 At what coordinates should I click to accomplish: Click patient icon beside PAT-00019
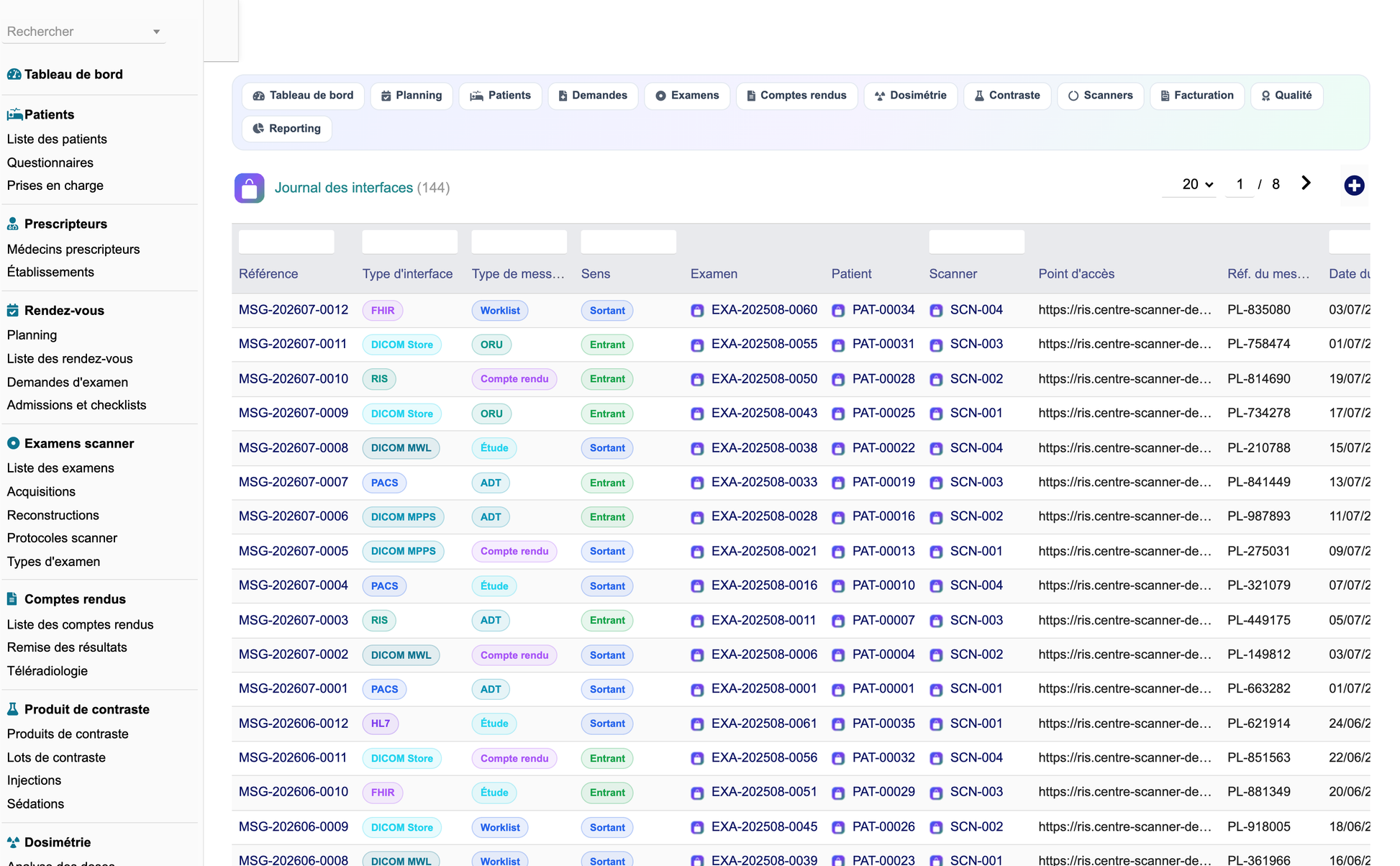838,483
